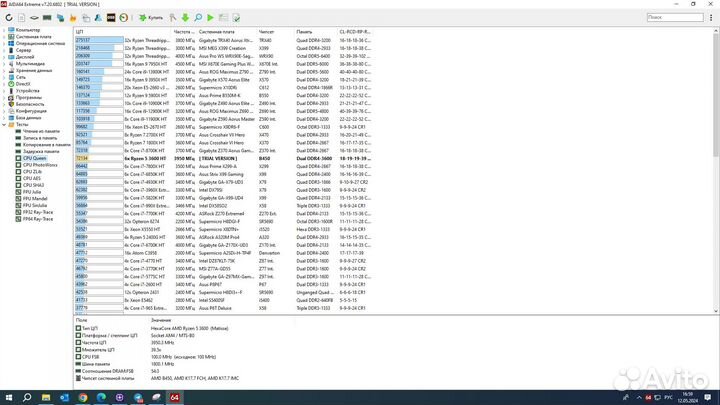Expand the Системная плата tree node
720x405 pixels.
(x=5, y=38)
